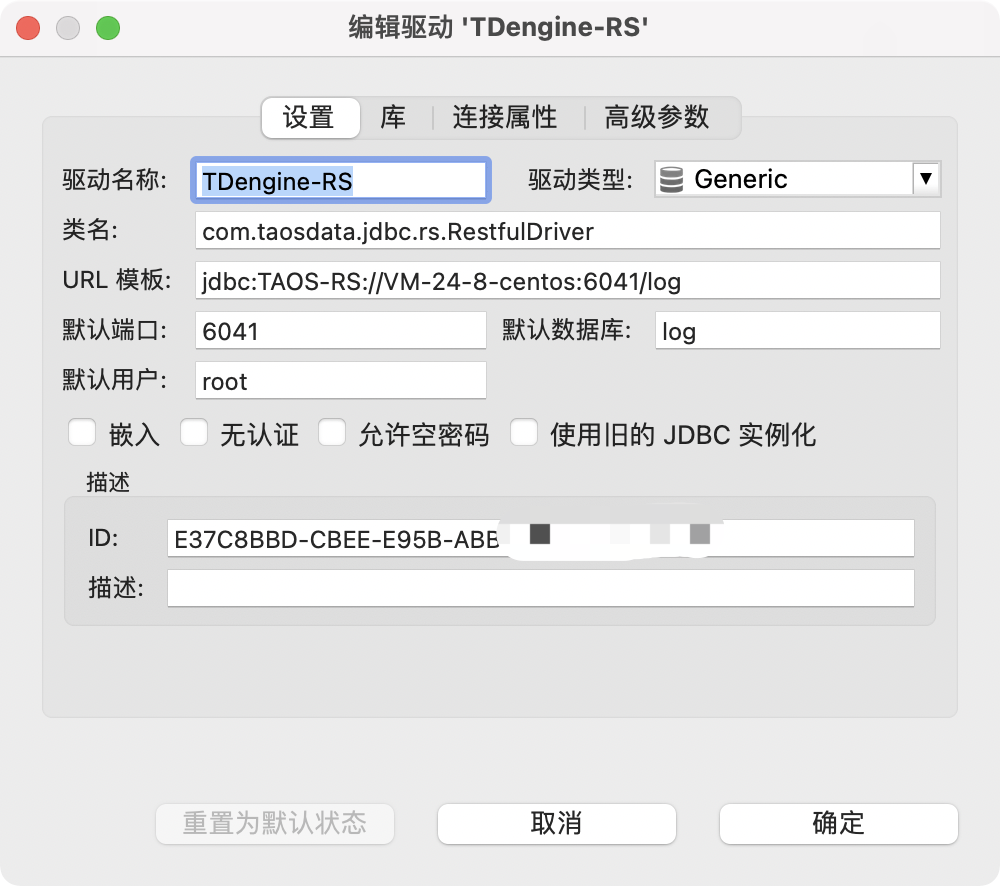Enable 使用旧的 JDBC 实例化 option
The height and width of the screenshot is (886, 1000).
pyautogui.click(x=524, y=432)
